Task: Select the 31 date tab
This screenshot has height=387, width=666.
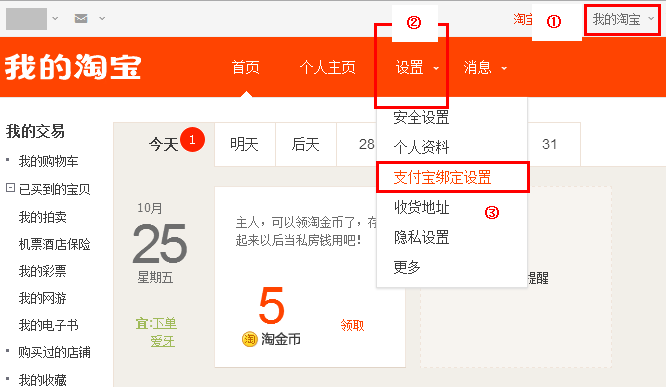Action: (550, 144)
